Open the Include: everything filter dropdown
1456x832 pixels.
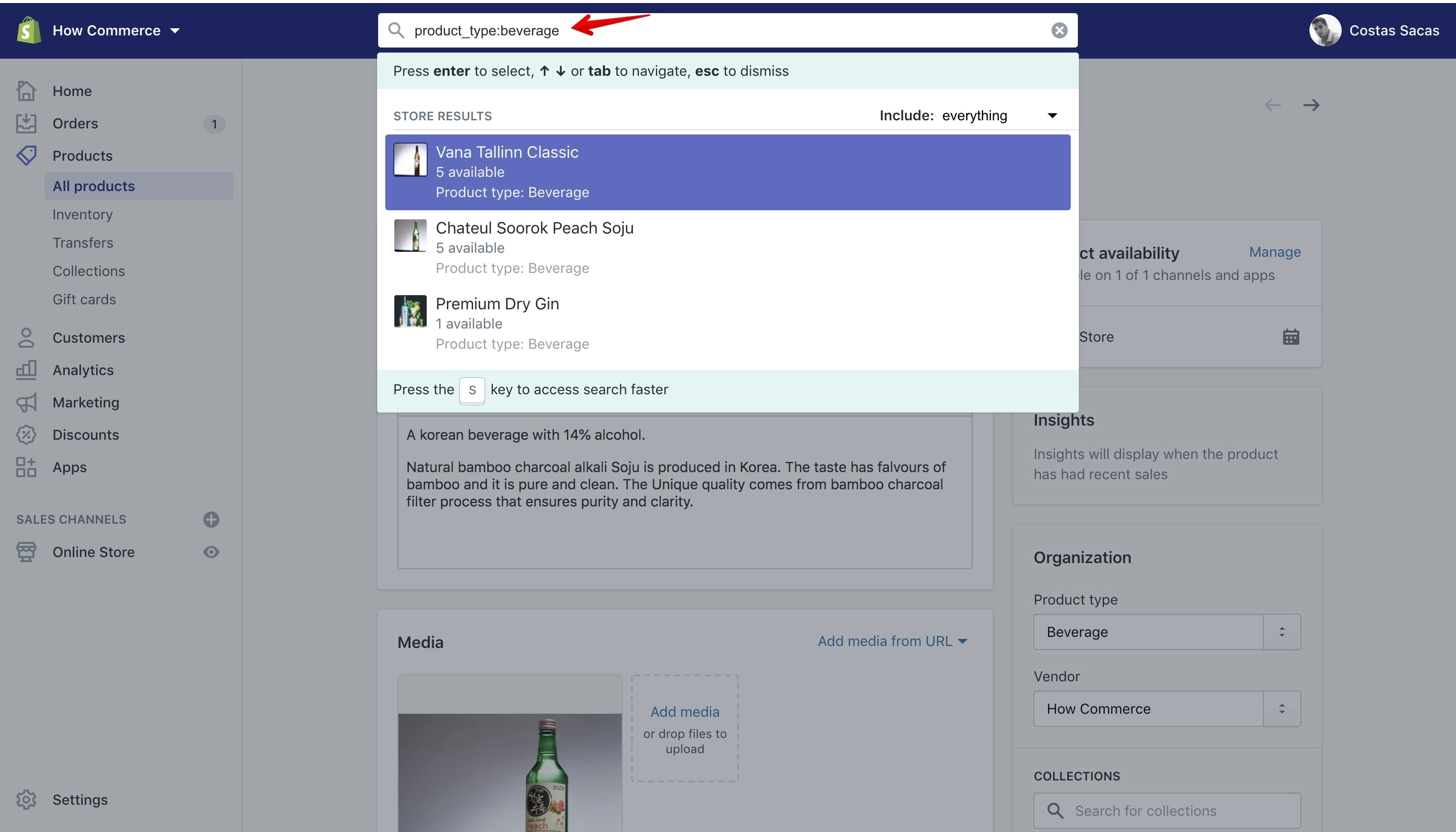click(x=969, y=115)
